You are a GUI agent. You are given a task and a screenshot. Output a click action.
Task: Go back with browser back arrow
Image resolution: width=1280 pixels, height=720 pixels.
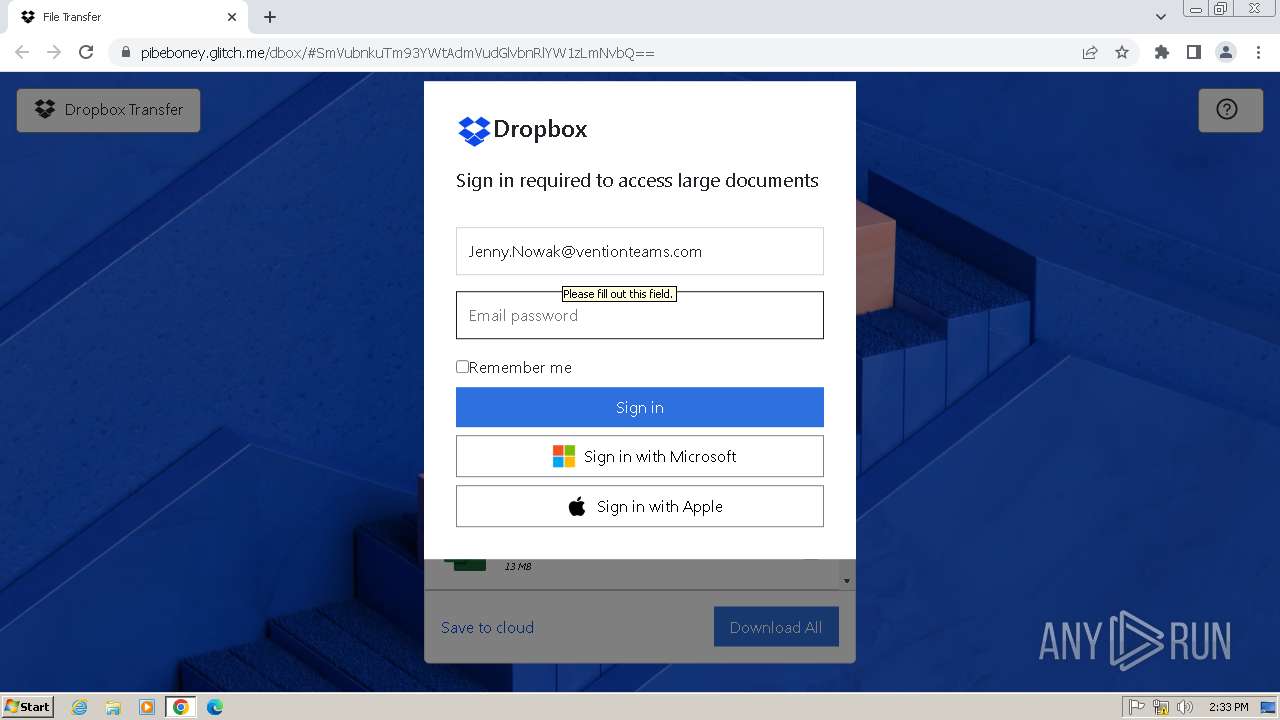pyautogui.click(x=22, y=52)
